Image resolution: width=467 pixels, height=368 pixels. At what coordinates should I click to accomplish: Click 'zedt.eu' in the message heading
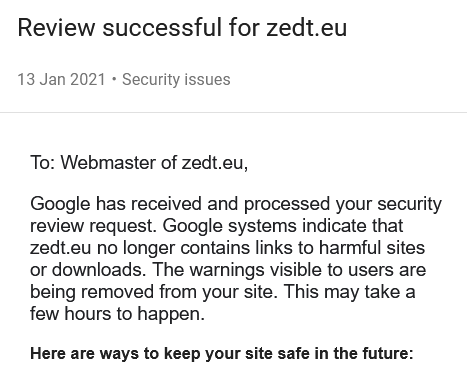(307, 27)
